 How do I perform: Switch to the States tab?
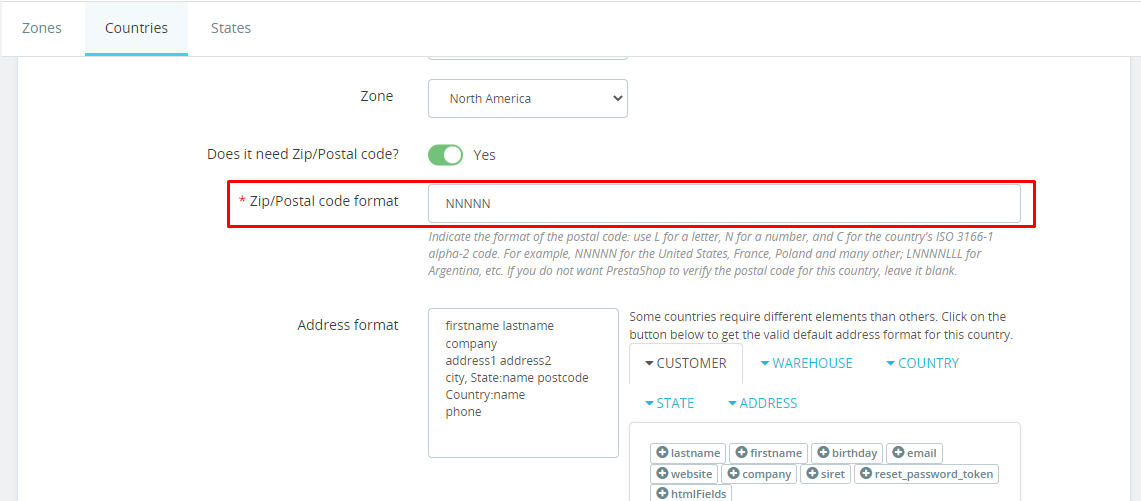(231, 28)
